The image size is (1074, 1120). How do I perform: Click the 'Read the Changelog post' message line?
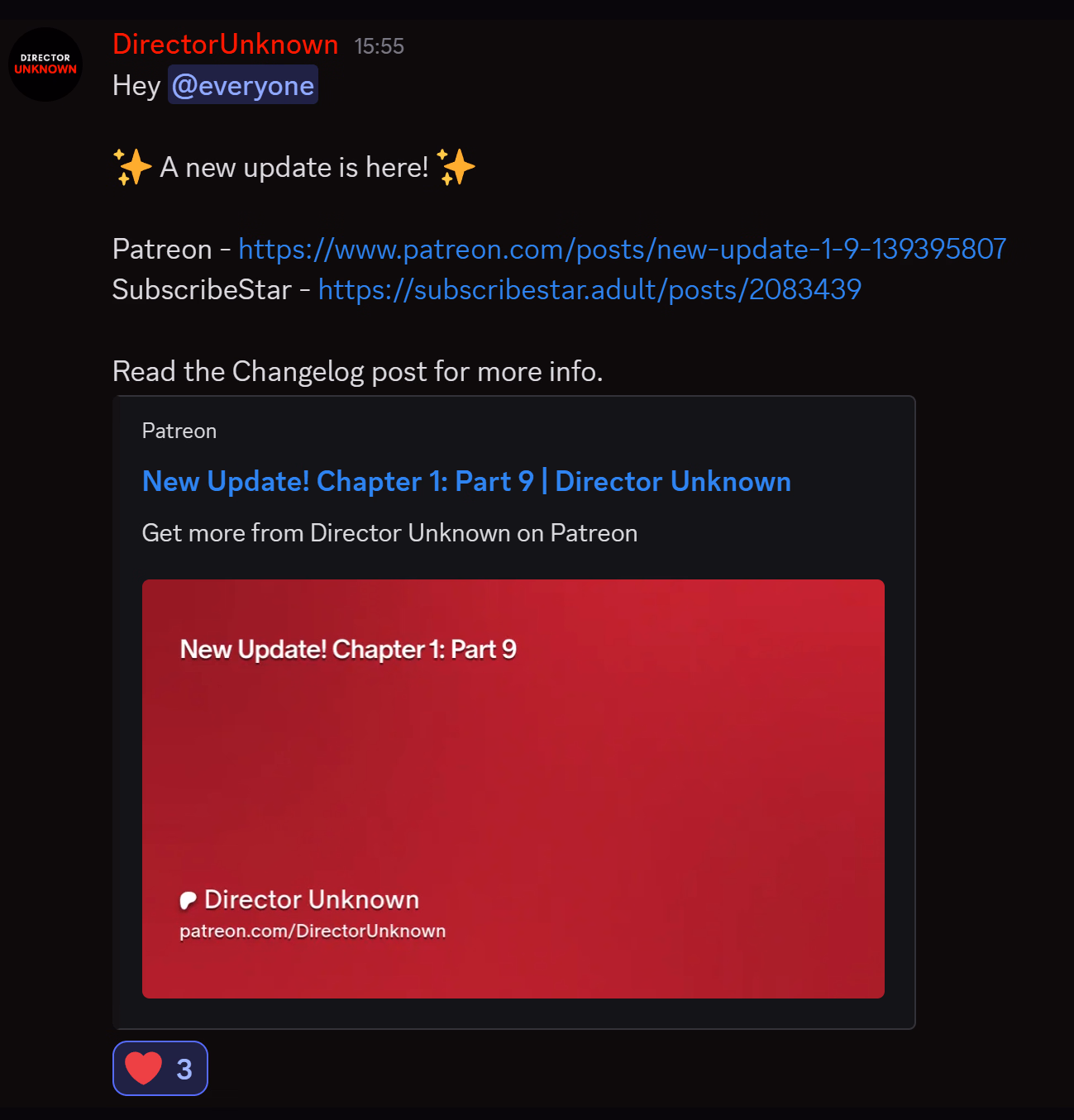(x=357, y=372)
